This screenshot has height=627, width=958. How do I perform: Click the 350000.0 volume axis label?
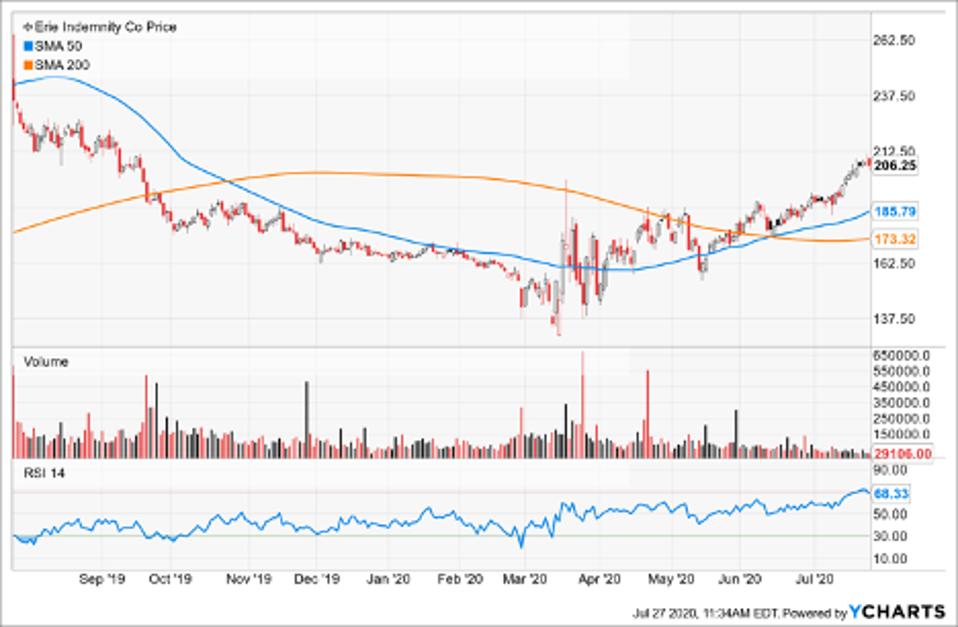(902, 403)
